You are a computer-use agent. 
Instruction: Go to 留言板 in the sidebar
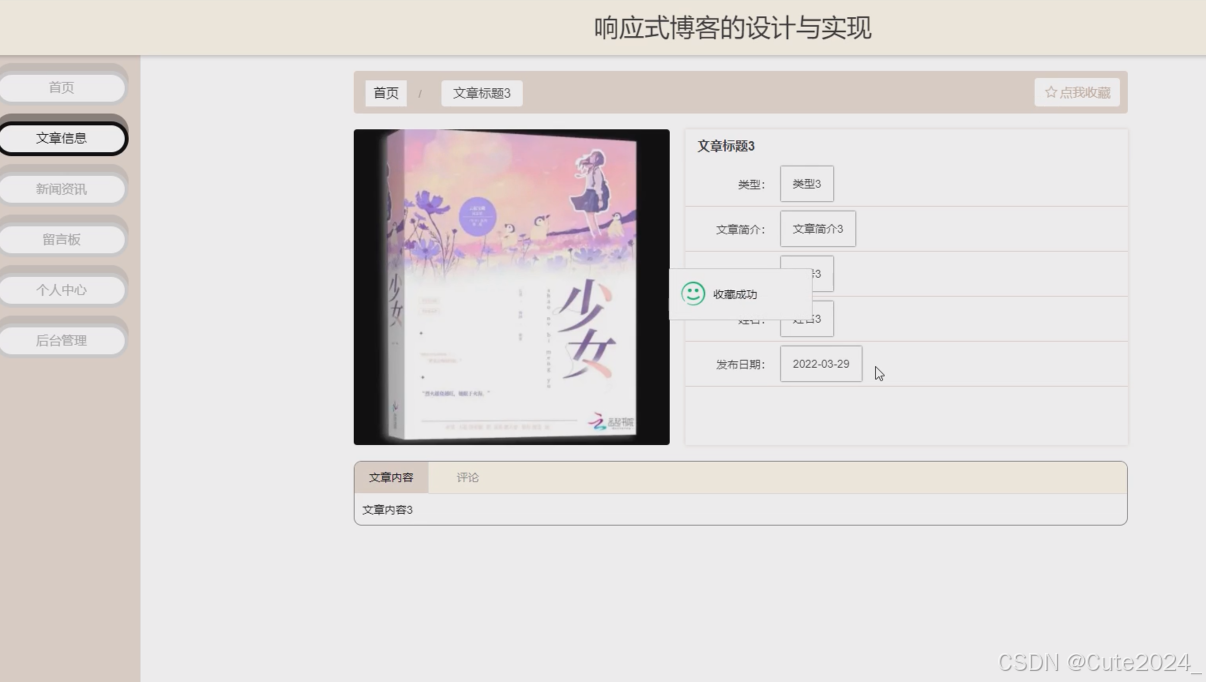(x=62, y=239)
